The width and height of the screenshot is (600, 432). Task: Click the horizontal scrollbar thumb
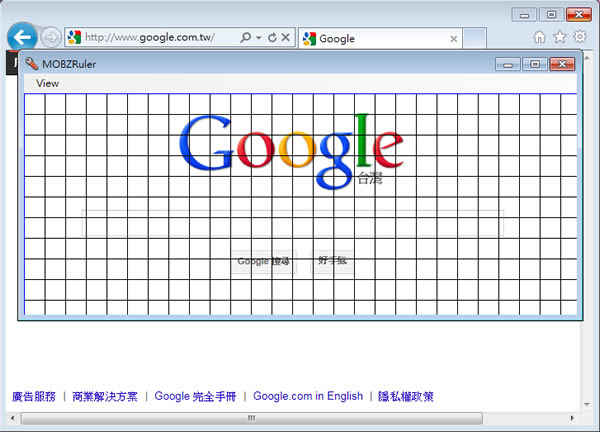tap(265, 418)
